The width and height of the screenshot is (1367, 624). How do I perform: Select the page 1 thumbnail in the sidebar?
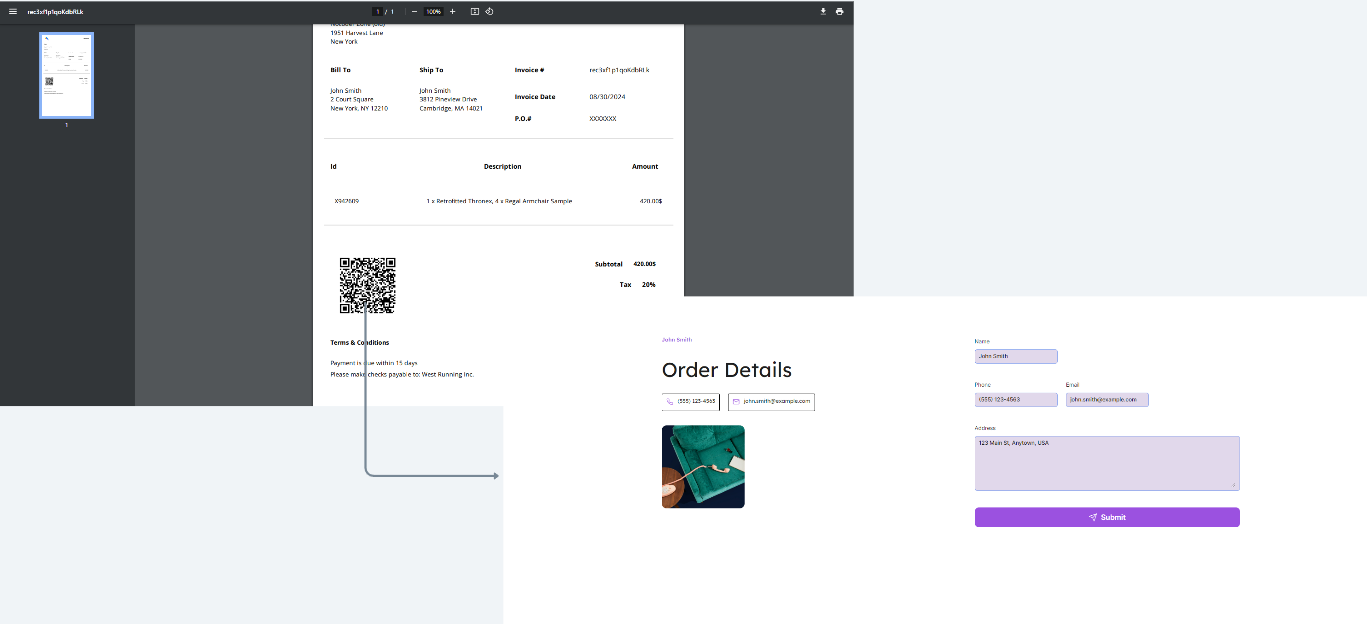pos(67,75)
